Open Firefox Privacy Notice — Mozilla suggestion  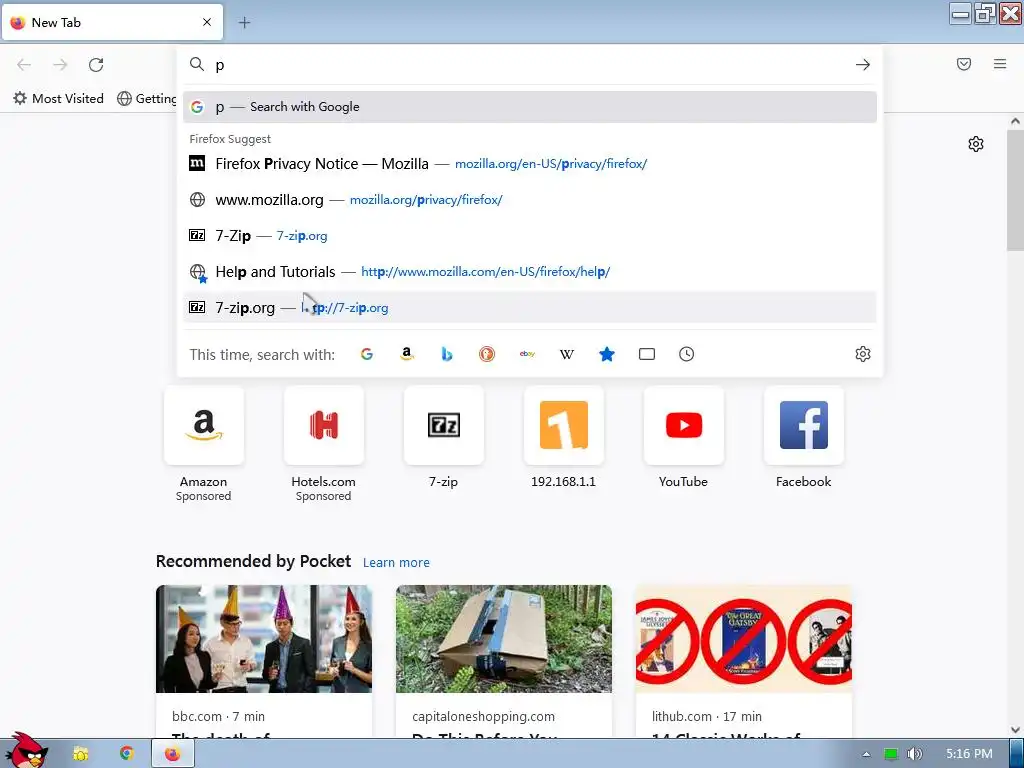(530, 164)
